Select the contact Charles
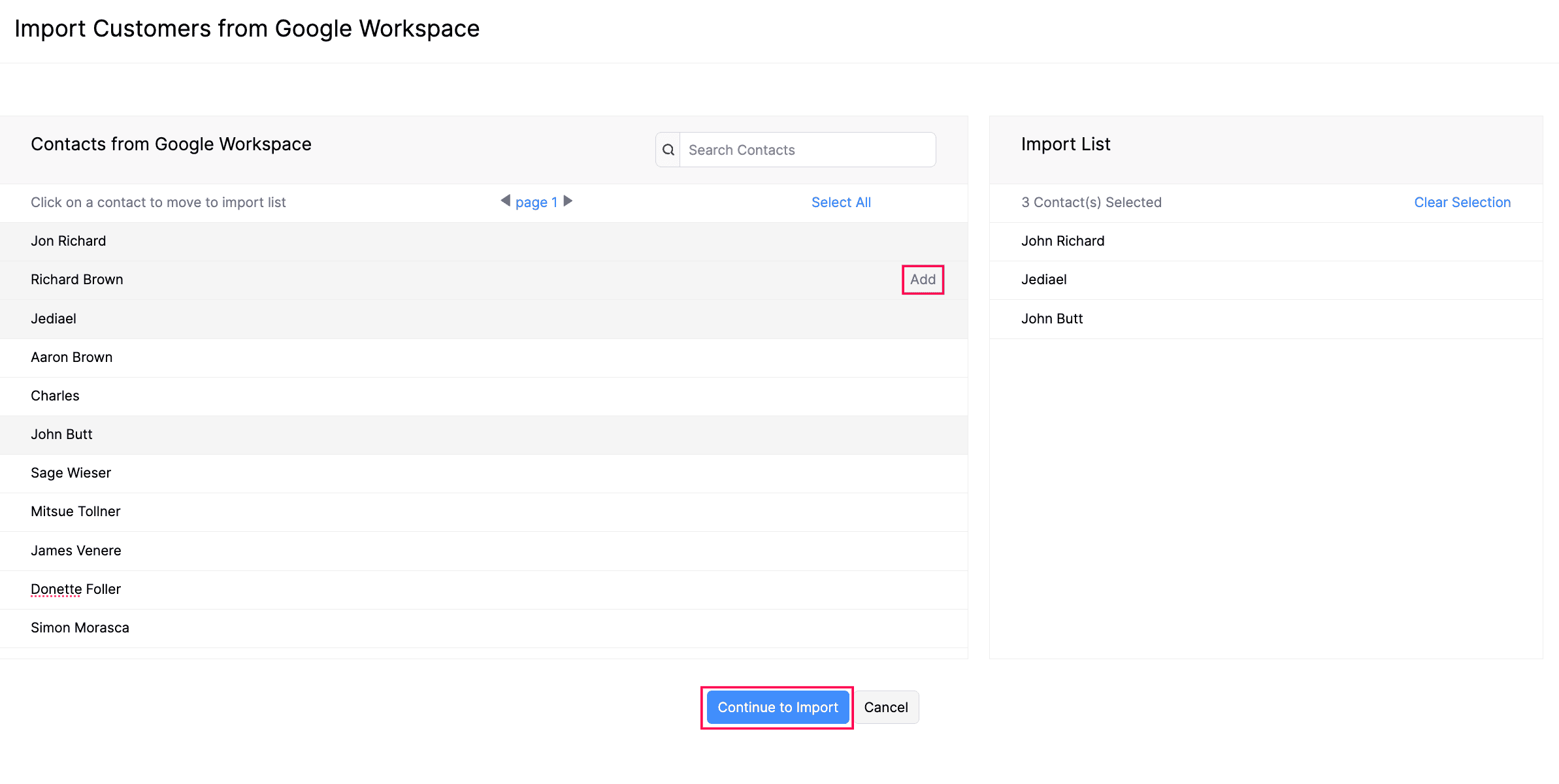This screenshot has width=1559, height=784. [55, 395]
